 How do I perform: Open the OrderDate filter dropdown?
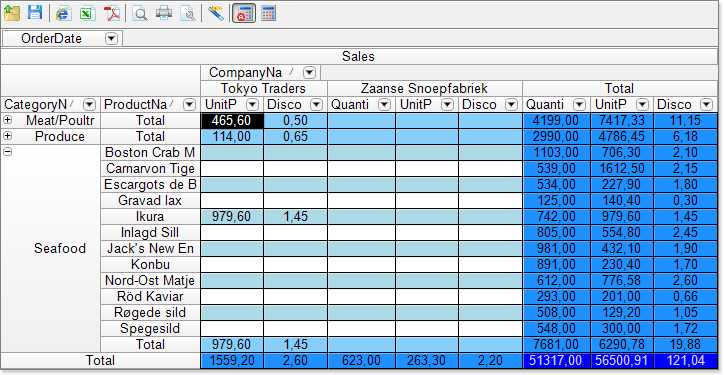(111, 39)
